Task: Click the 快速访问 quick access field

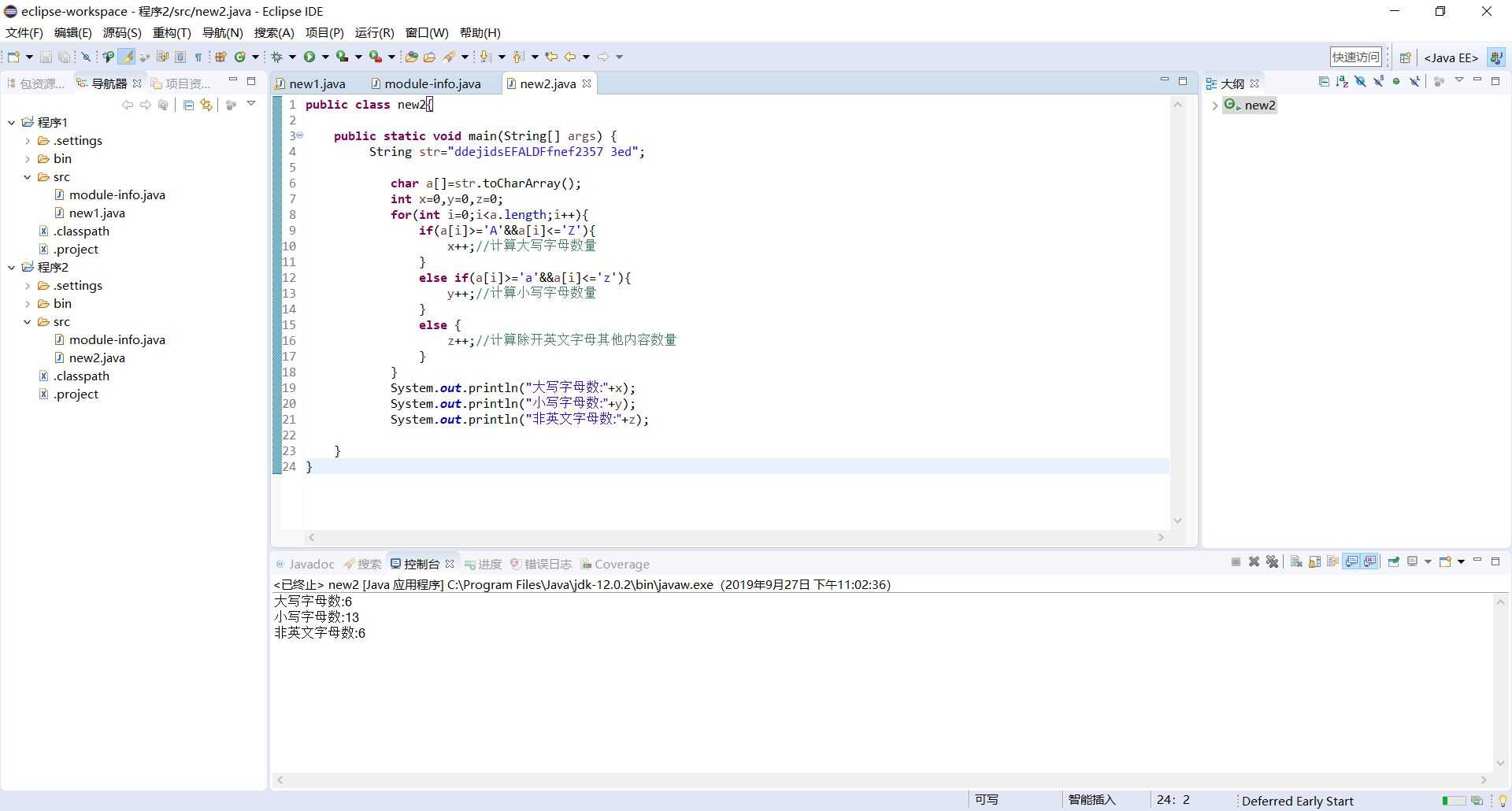Action: 1355,57
